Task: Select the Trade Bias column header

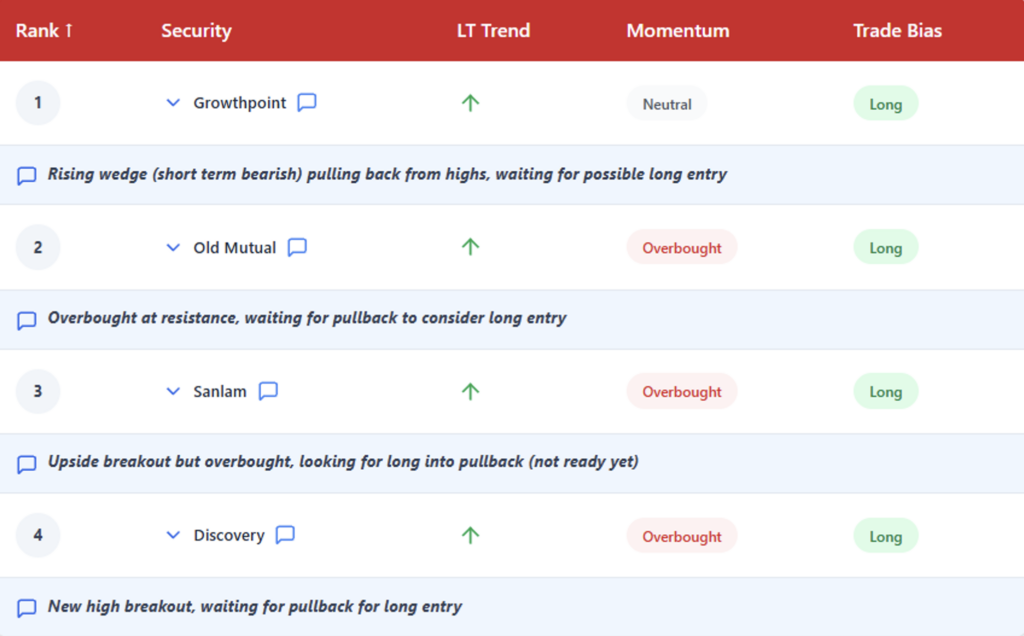Action: click(x=897, y=30)
